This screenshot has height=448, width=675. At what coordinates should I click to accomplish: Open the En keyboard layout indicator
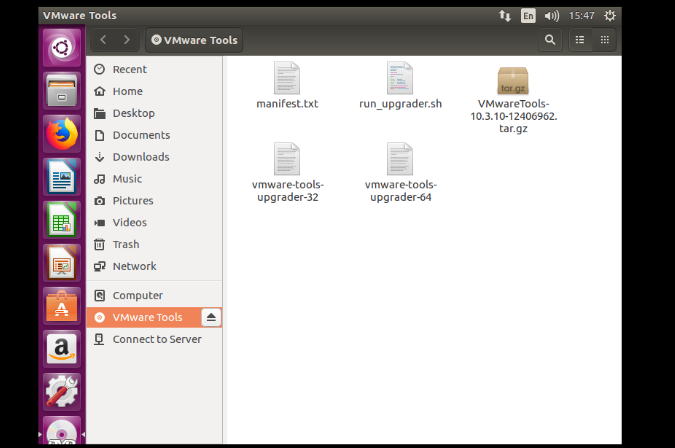(x=528, y=16)
